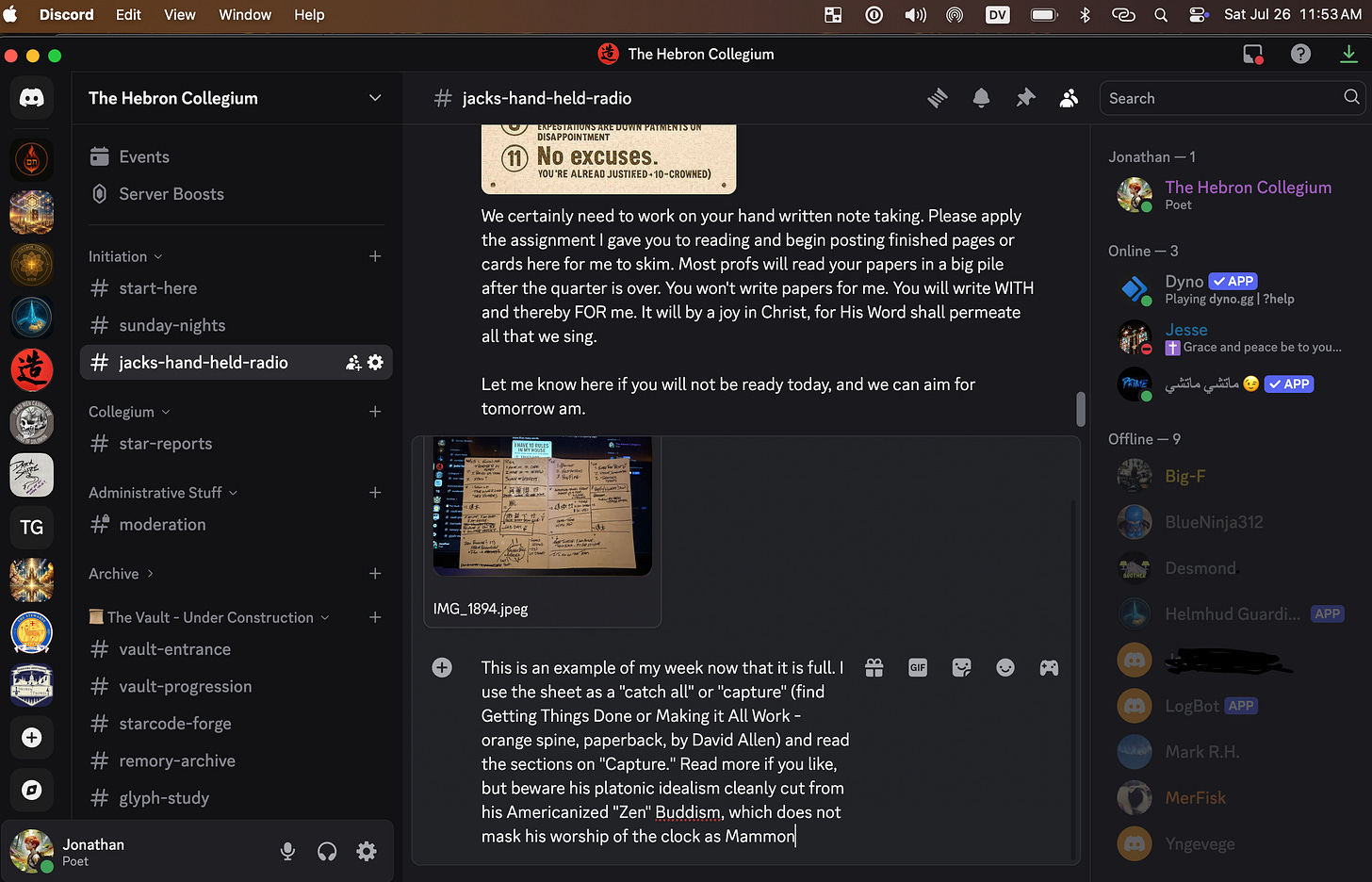The height and width of the screenshot is (882, 1372).
Task: Open emoji picker smiley icon
Action: point(1005,667)
